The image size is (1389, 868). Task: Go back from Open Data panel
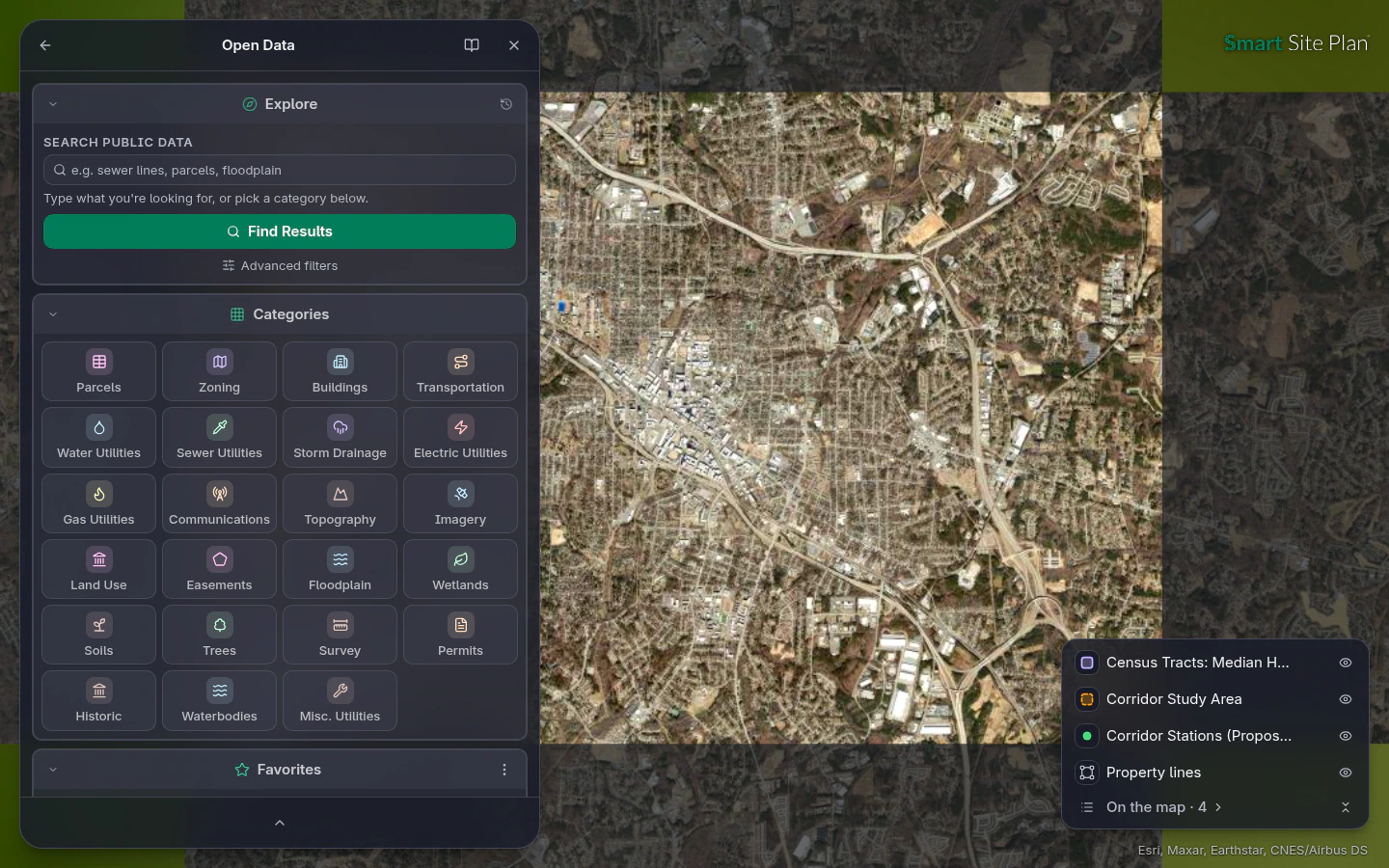45,45
